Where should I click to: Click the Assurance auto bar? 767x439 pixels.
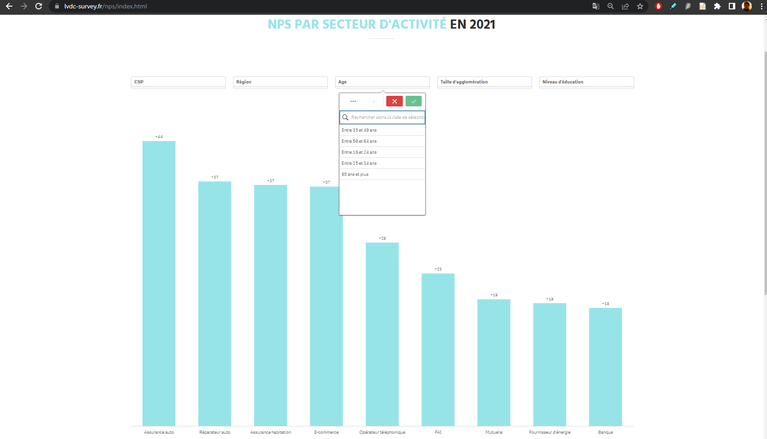159,283
